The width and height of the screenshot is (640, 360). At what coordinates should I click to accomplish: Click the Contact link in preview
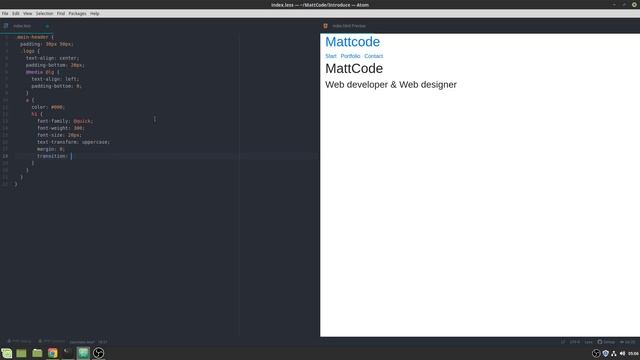[373, 56]
